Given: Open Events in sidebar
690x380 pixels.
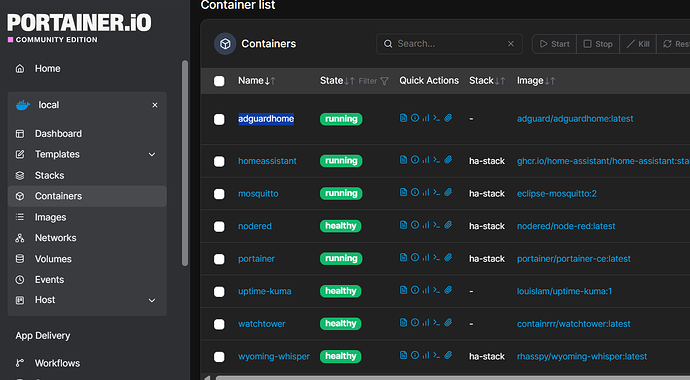Looking at the screenshot, I should click(87, 280).
